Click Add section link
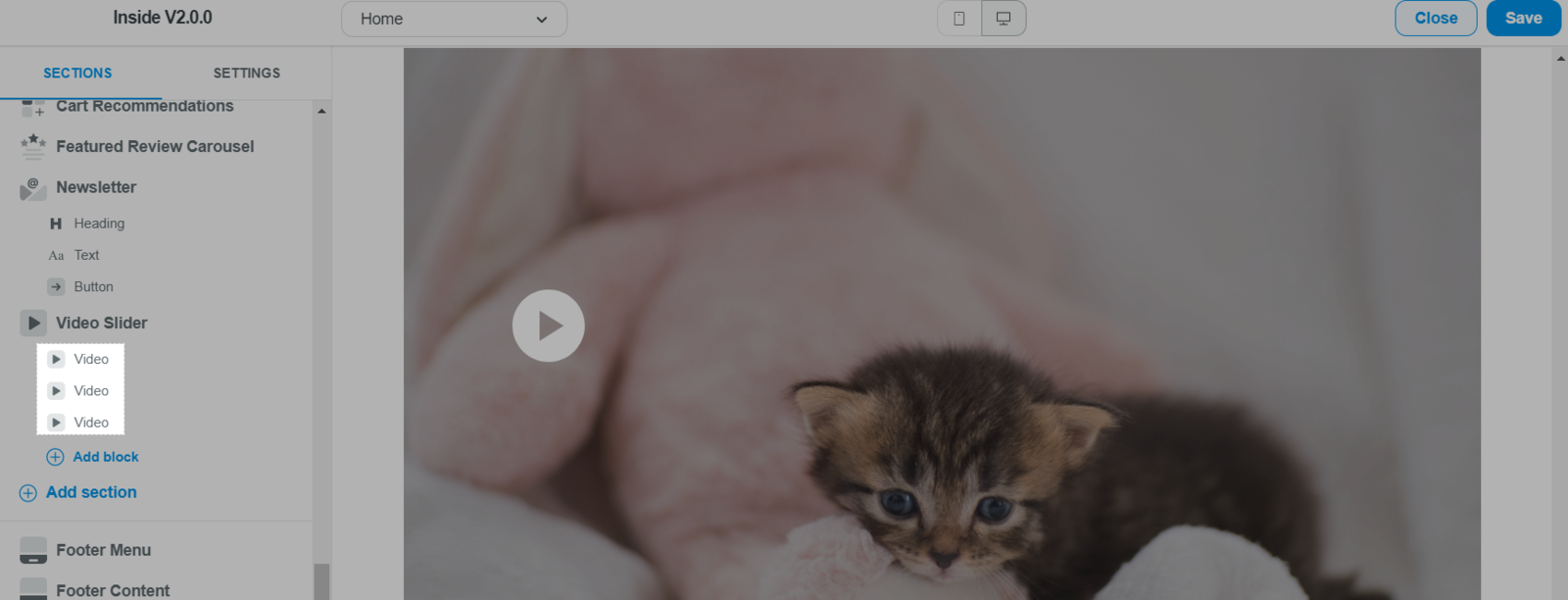Image resolution: width=1568 pixels, height=600 pixels. 91,492
